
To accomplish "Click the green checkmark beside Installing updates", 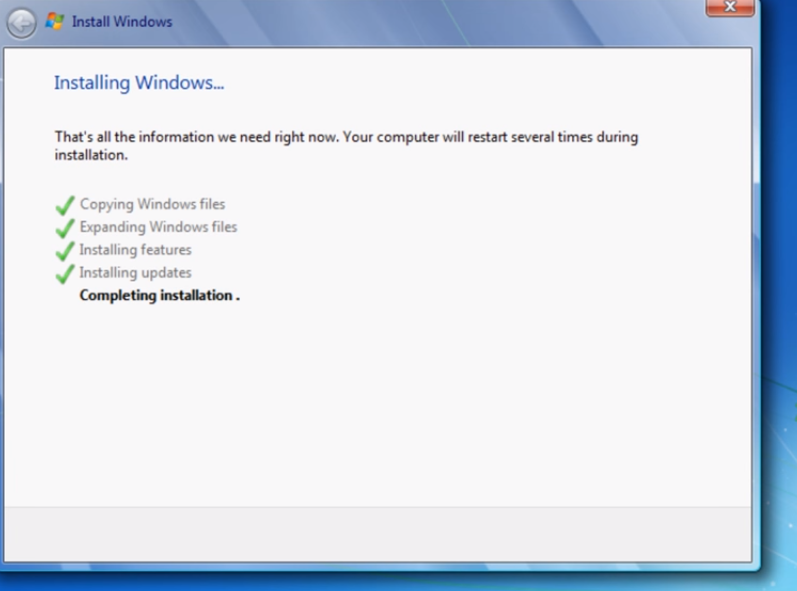I will point(65,274).
